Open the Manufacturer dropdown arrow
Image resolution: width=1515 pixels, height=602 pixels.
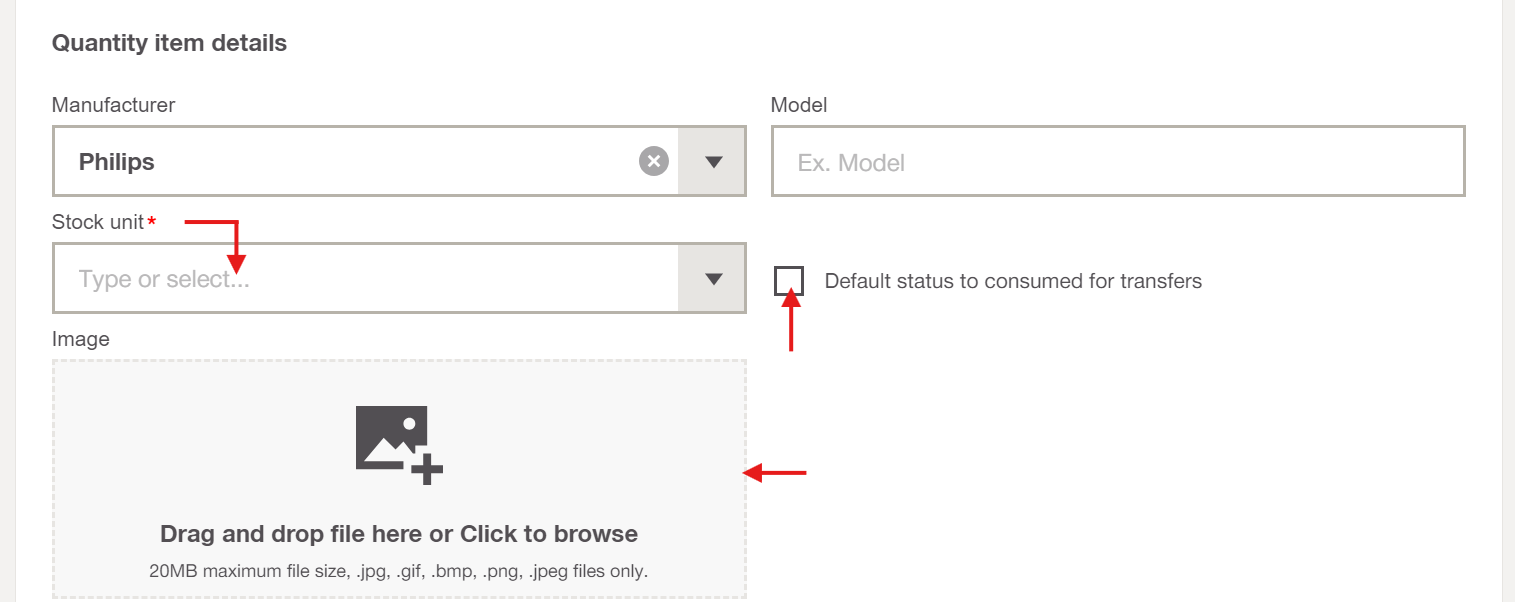point(713,161)
